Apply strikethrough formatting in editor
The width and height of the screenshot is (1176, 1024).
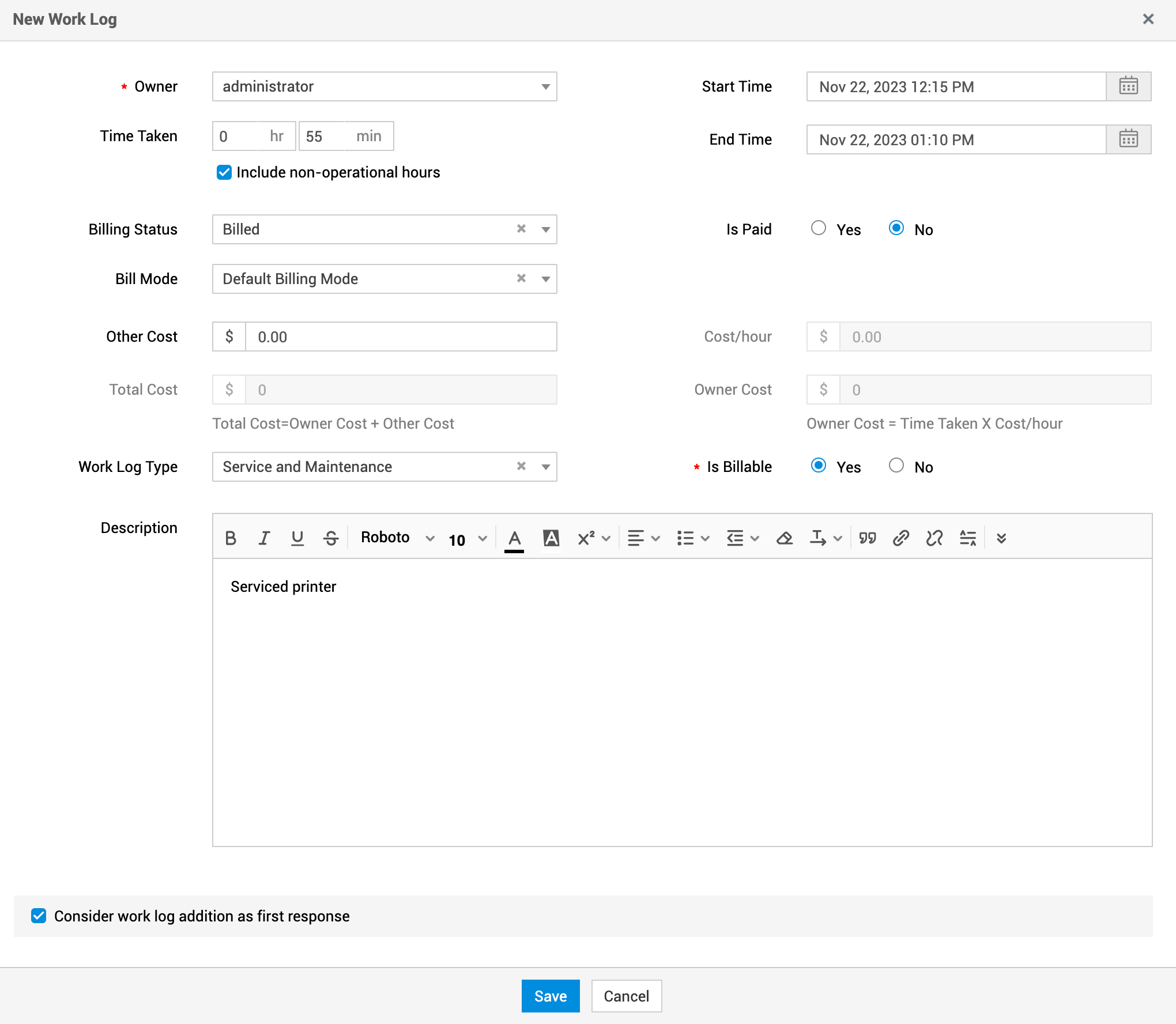(x=331, y=538)
